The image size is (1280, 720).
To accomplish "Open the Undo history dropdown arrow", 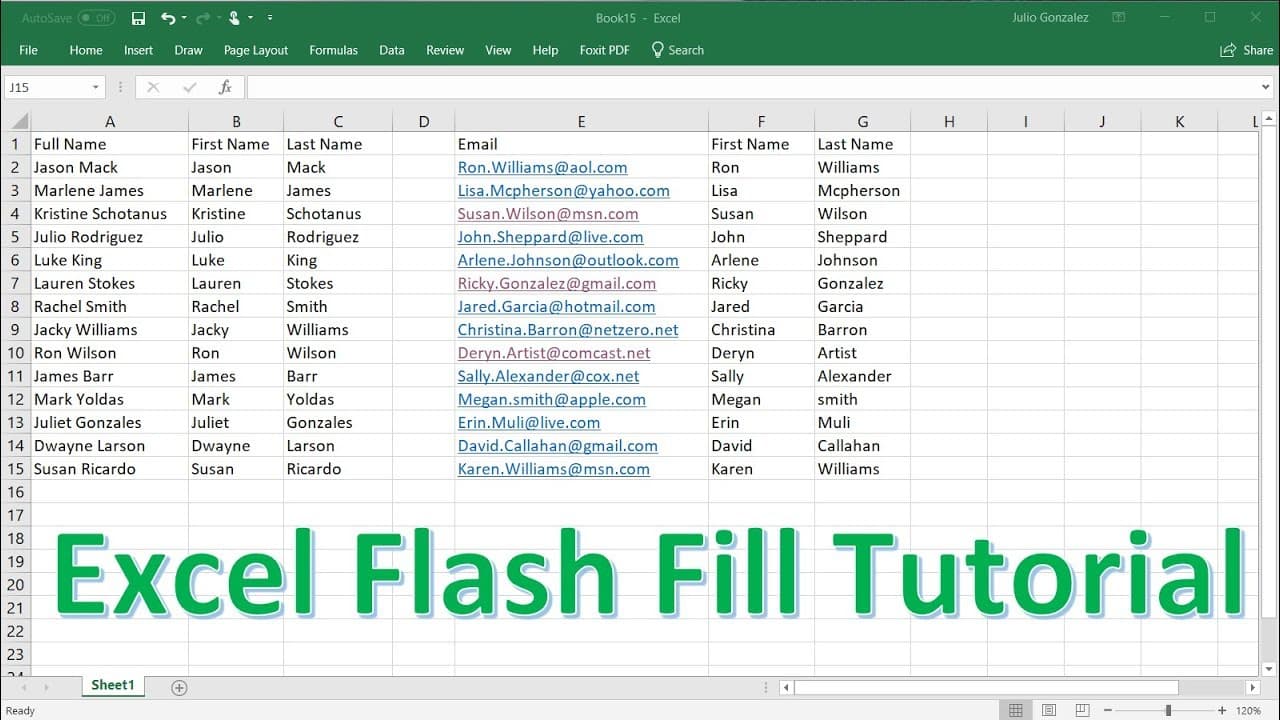I will tap(185, 18).
